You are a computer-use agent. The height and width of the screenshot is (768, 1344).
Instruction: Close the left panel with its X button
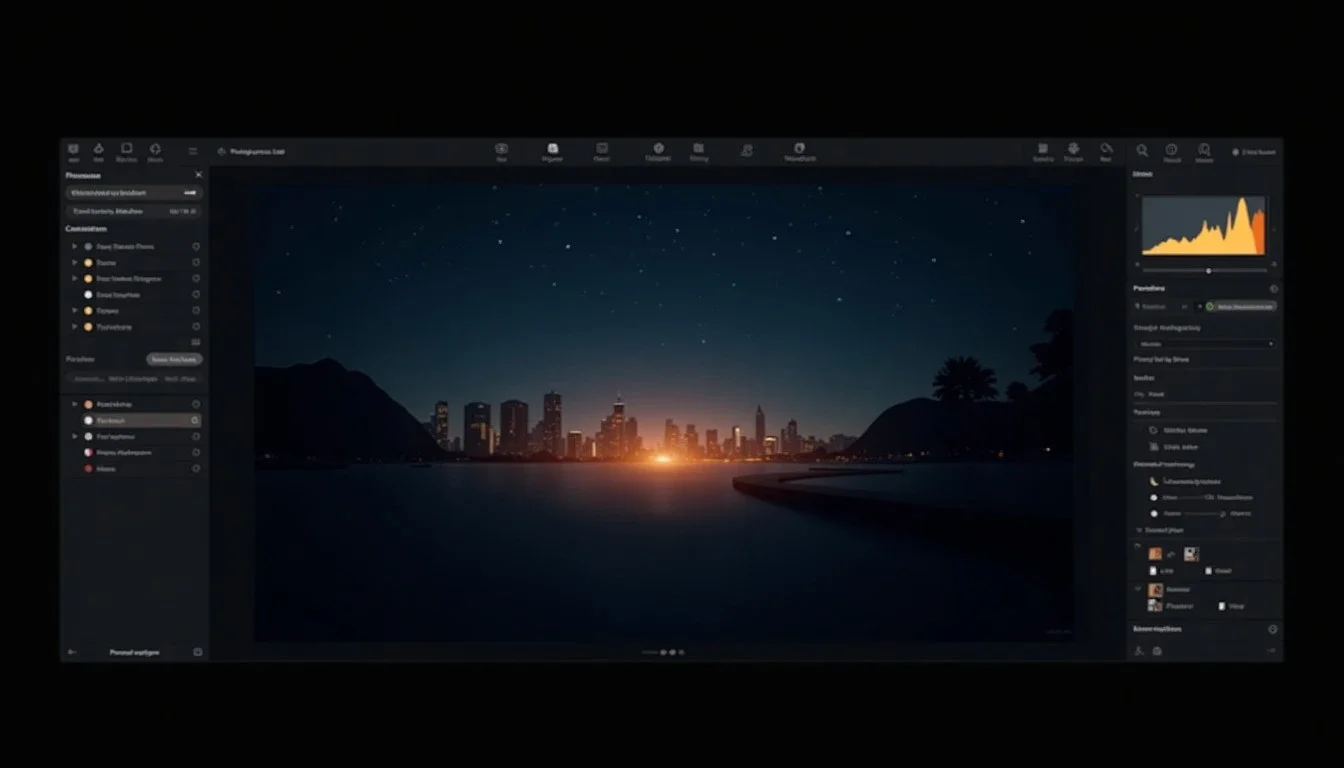(x=198, y=175)
